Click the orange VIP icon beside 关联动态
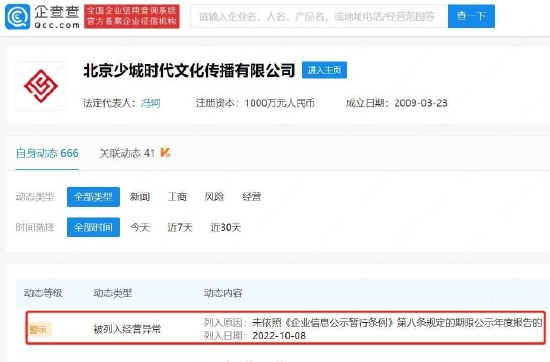This screenshot has width=550, height=362. 165,153
